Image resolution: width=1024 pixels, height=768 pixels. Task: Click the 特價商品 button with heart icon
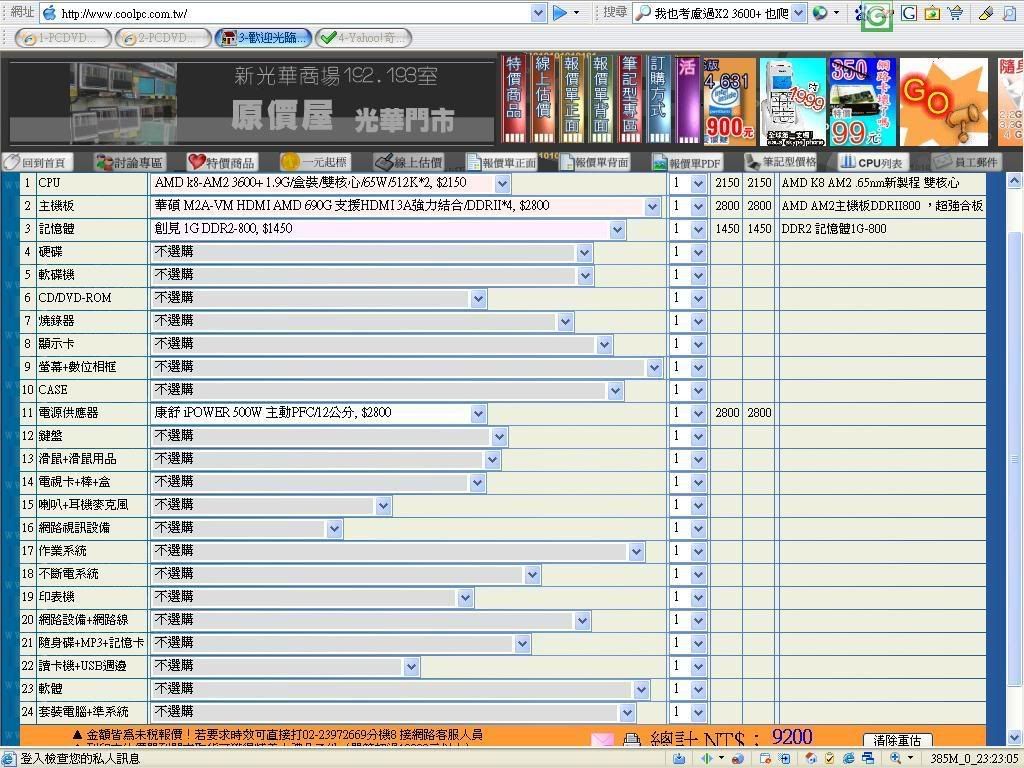tap(221, 162)
